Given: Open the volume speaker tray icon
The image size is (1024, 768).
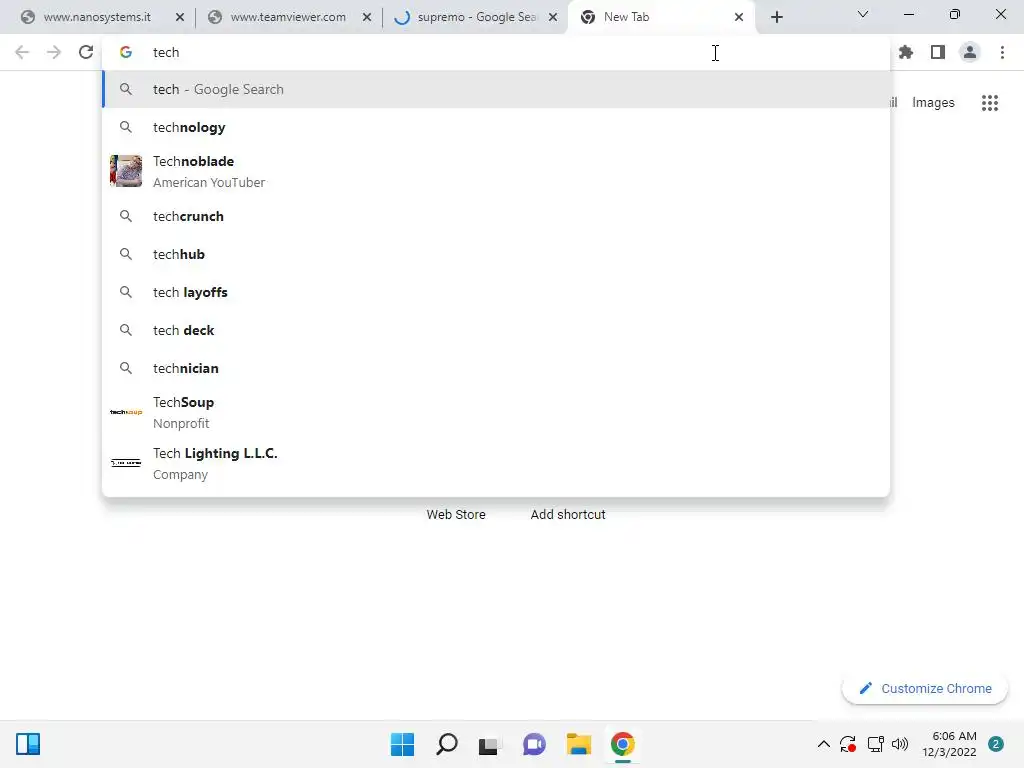Looking at the screenshot, I should 900,744.
